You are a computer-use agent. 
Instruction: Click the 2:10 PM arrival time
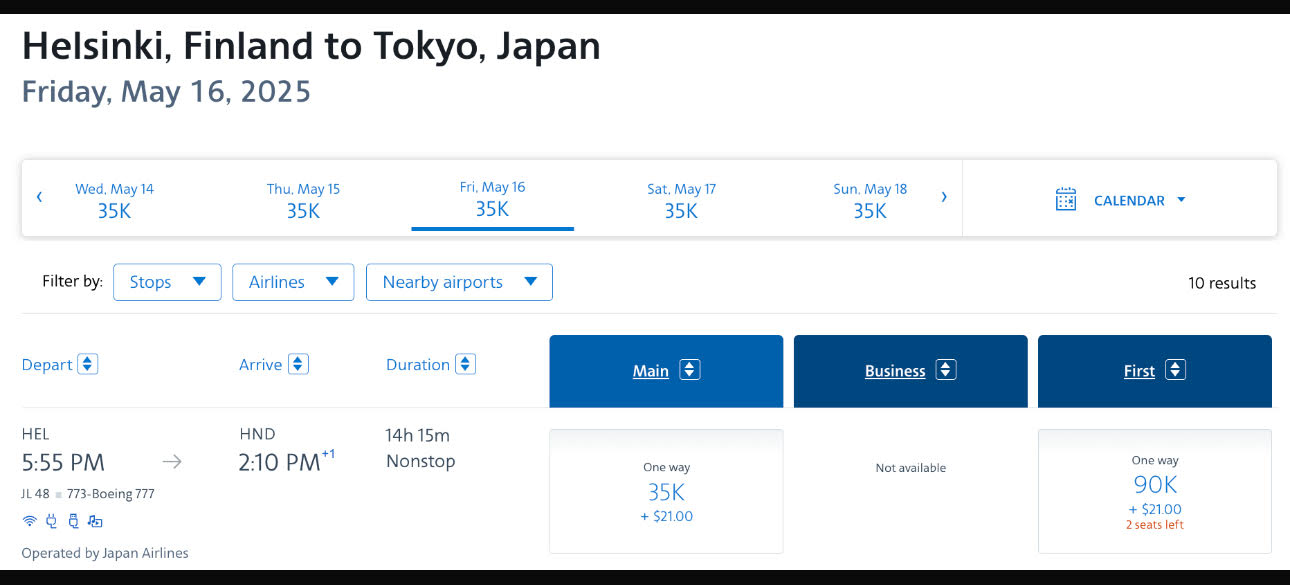pyautogui.click(x=279, y=462)
